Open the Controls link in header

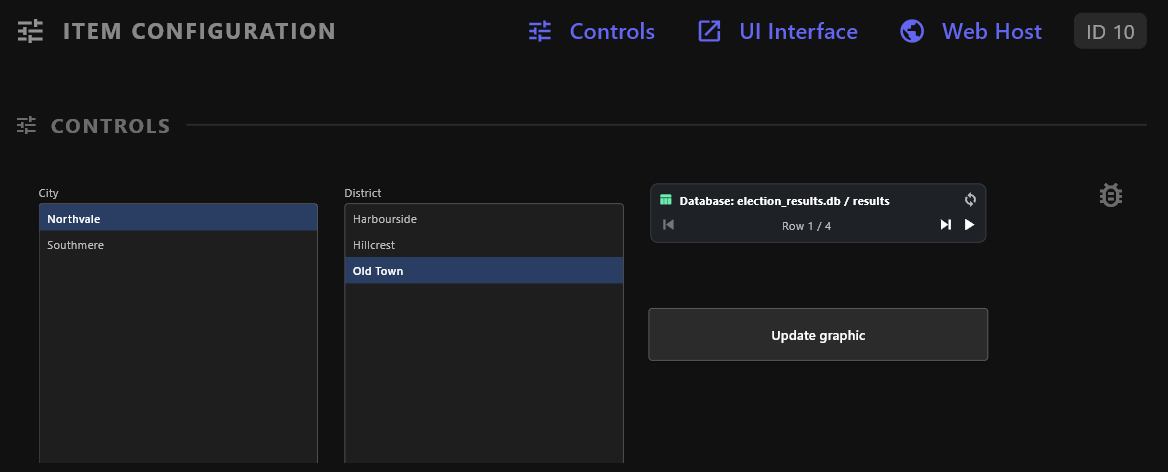pyautogui.click(x=612, y=31)
